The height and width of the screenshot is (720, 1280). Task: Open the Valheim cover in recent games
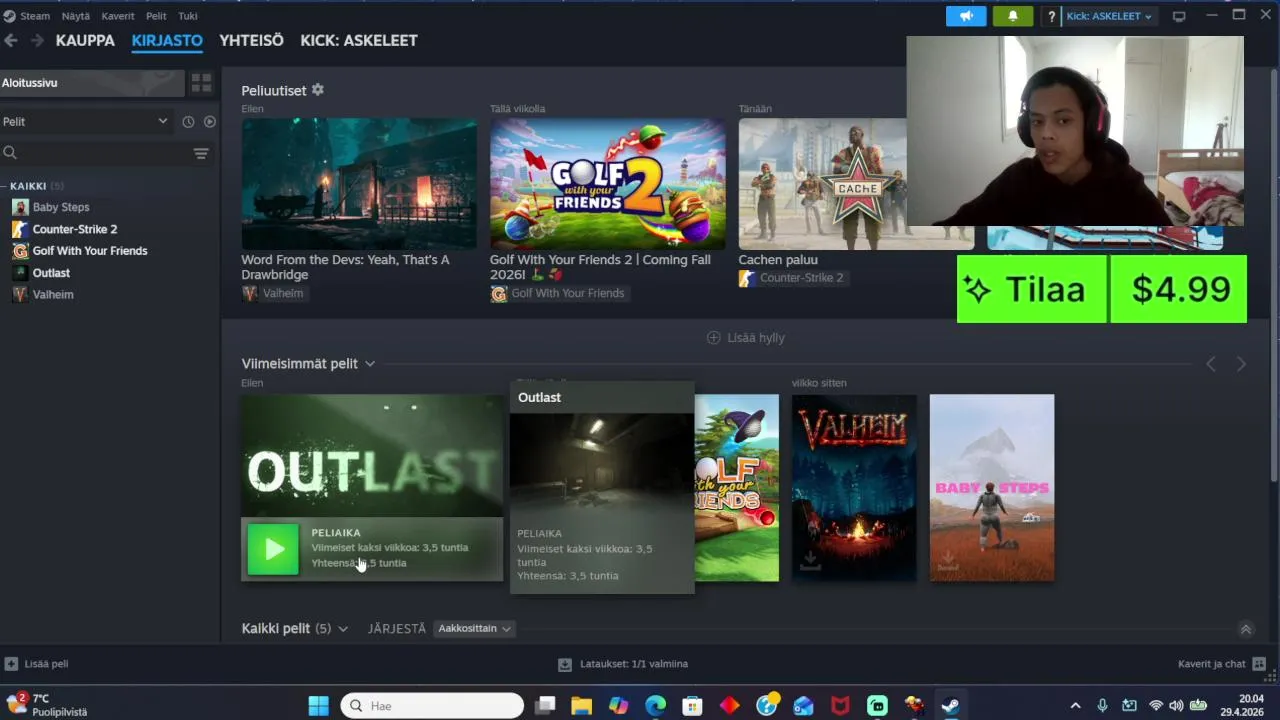point(854,488)
